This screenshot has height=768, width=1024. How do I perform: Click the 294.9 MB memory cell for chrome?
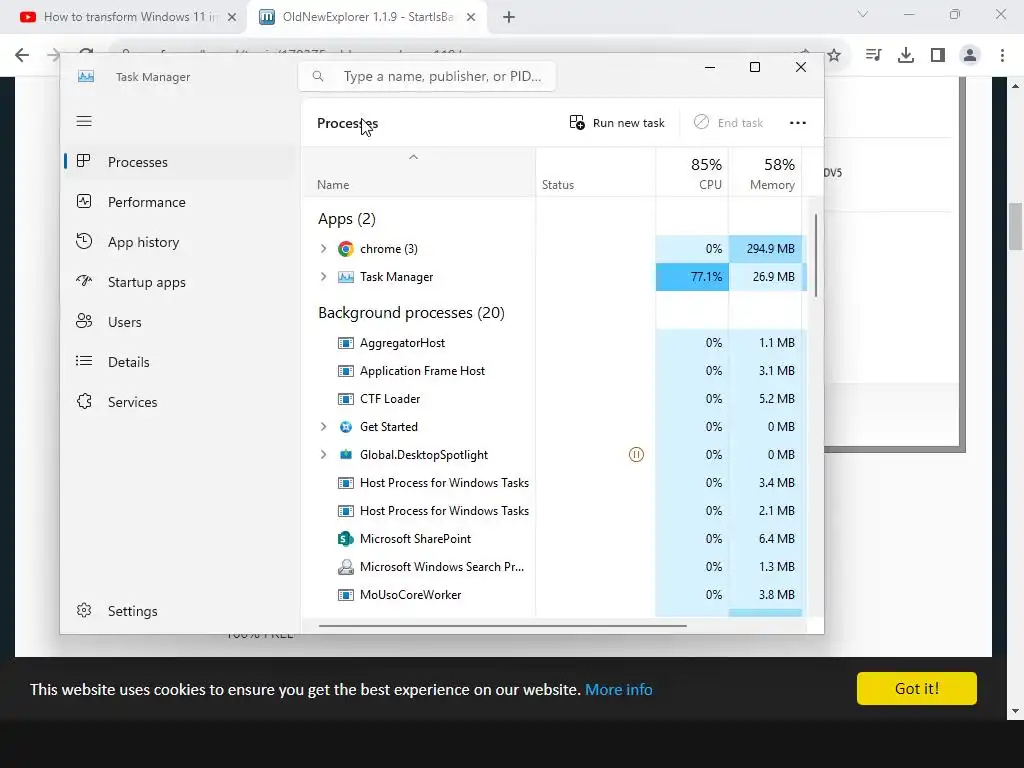click(765, 249)
